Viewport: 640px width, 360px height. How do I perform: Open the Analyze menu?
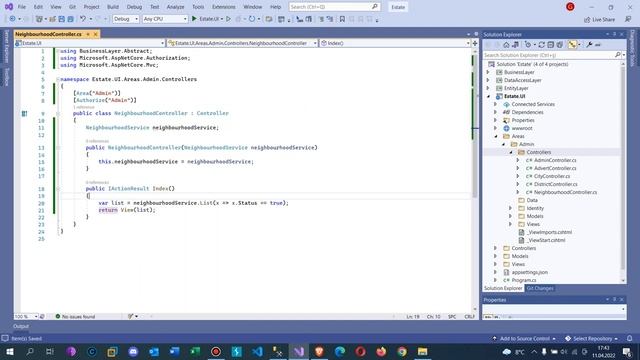(176, 7)
